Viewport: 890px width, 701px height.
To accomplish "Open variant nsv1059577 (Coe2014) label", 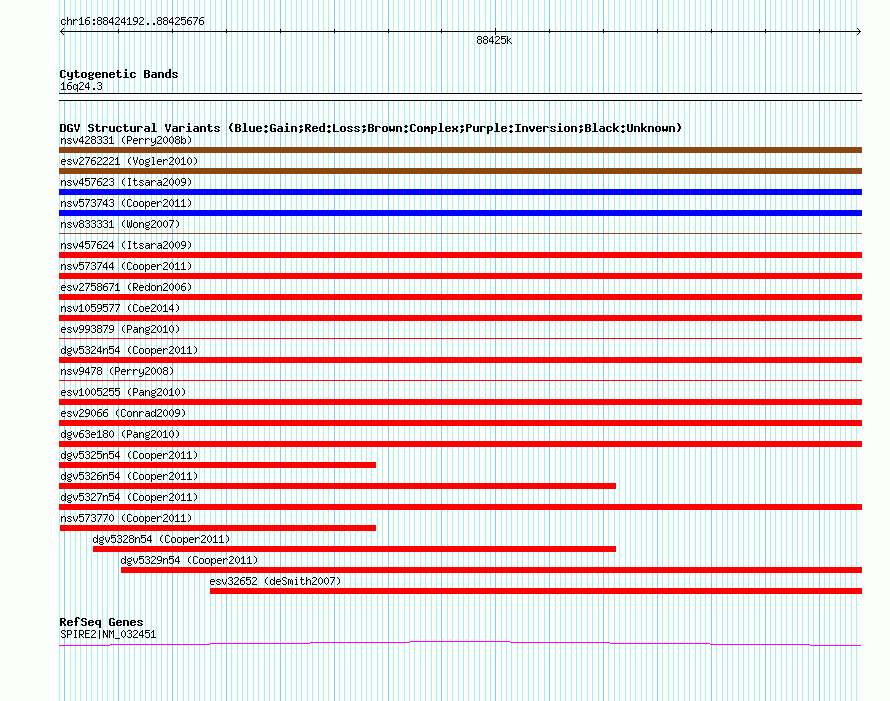I will (x=120, y=308).
